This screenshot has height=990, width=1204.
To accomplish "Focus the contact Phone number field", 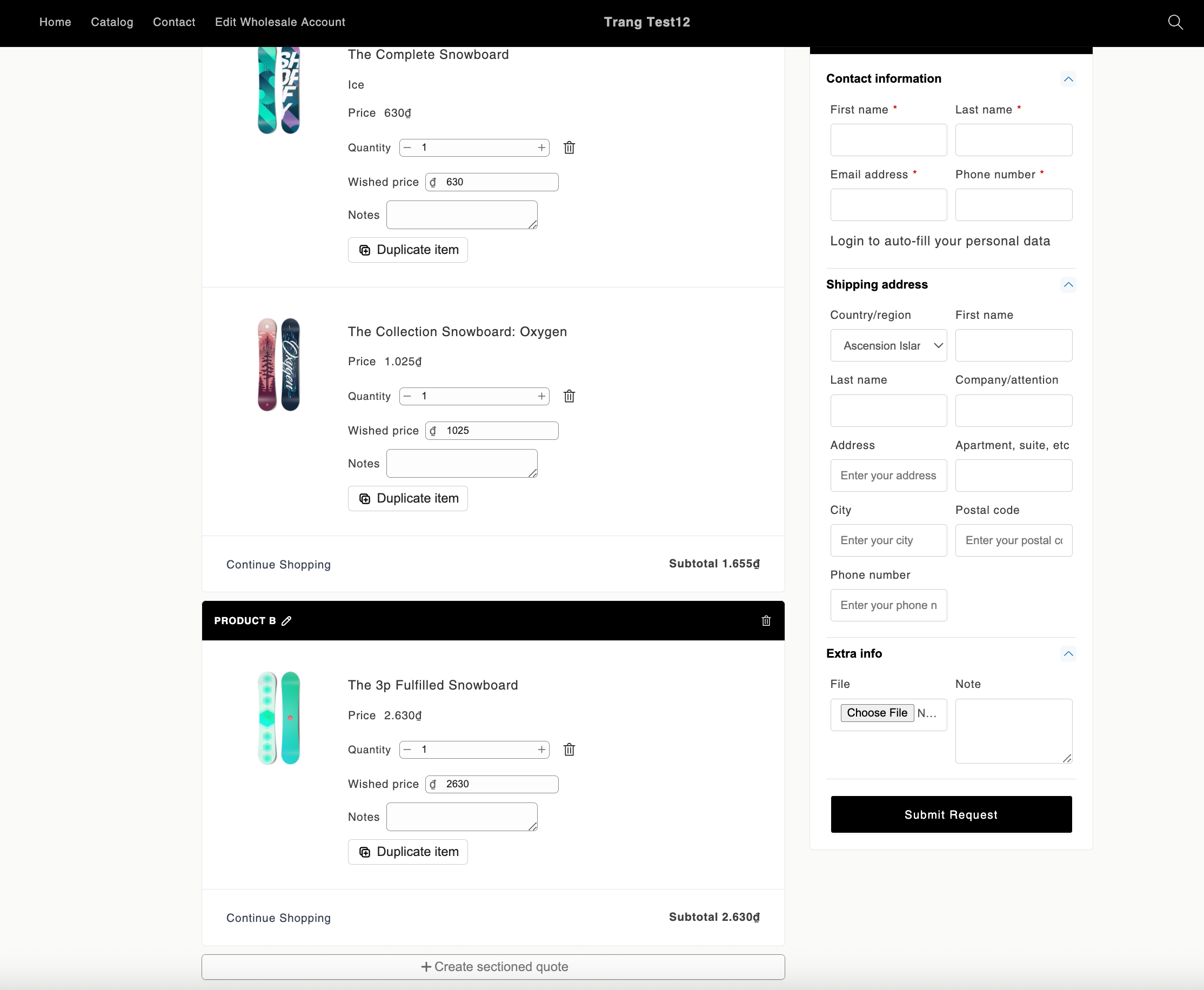I will pos(1013,205).
